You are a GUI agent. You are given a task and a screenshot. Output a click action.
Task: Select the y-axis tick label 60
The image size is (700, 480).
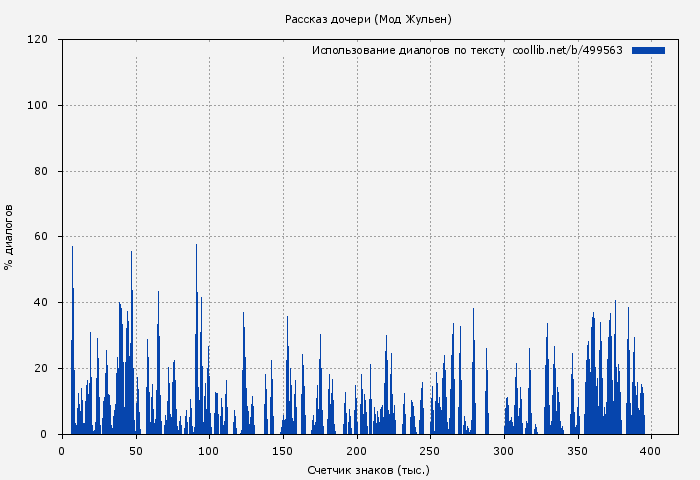click(42, 237)
